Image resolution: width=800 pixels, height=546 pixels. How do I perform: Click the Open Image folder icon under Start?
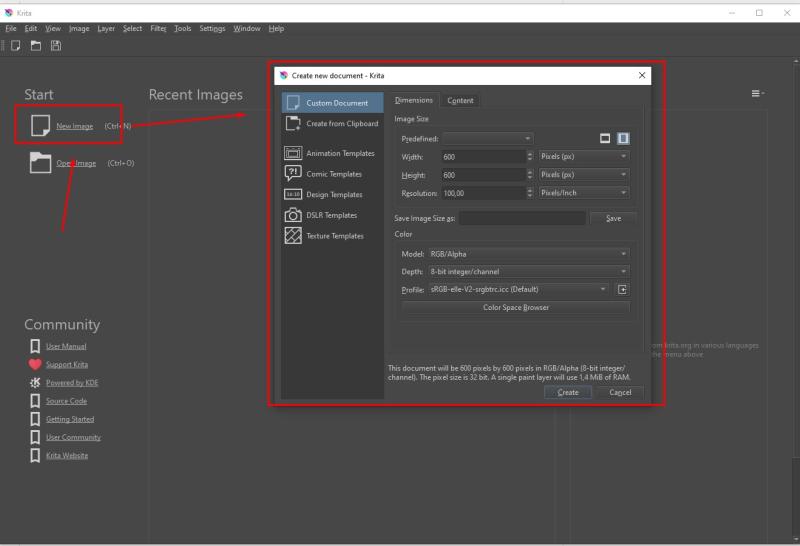click(x=40, y=163)
